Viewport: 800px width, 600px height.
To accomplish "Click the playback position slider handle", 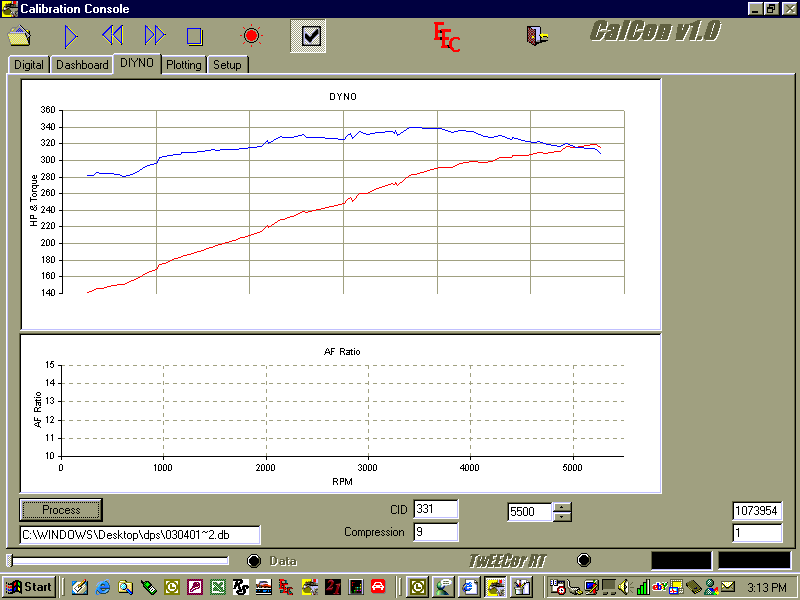I will coord(9,561).
